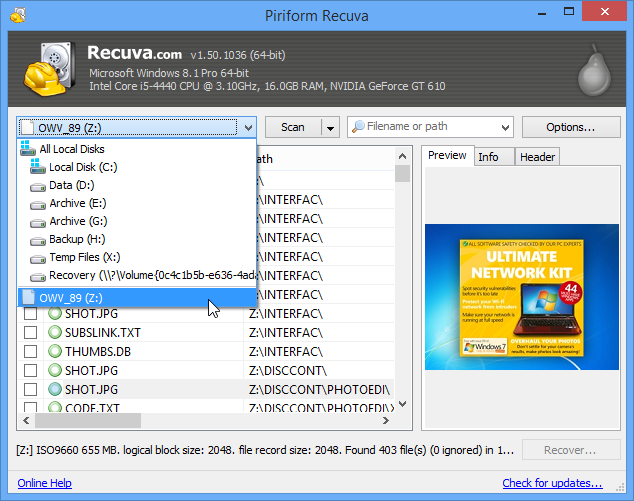This screenshot has width=634, height=501.
Task: Select Temp Files (X:) from drive list
Action: tap(137, 257)
